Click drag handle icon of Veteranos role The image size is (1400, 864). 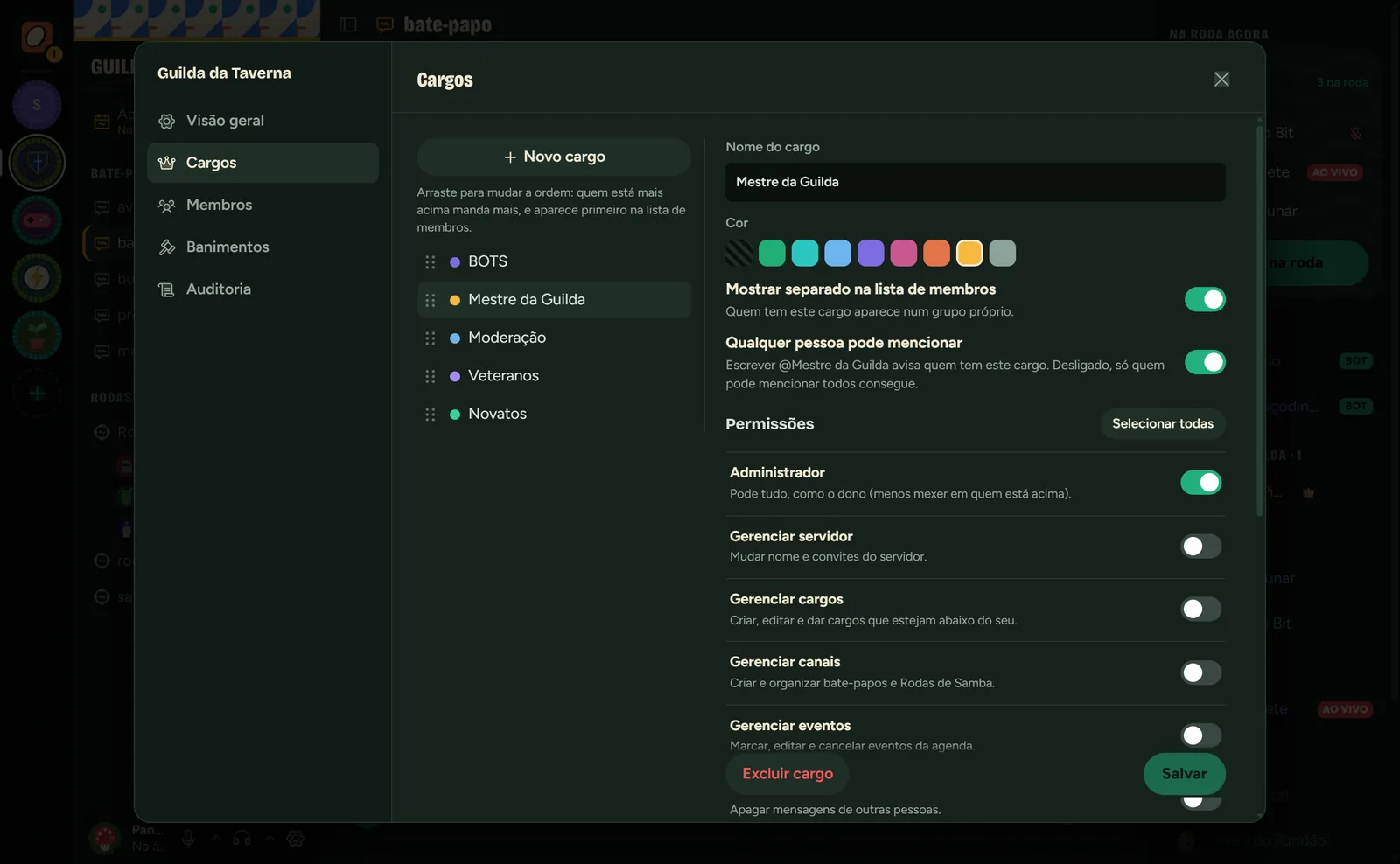[430, 376]
